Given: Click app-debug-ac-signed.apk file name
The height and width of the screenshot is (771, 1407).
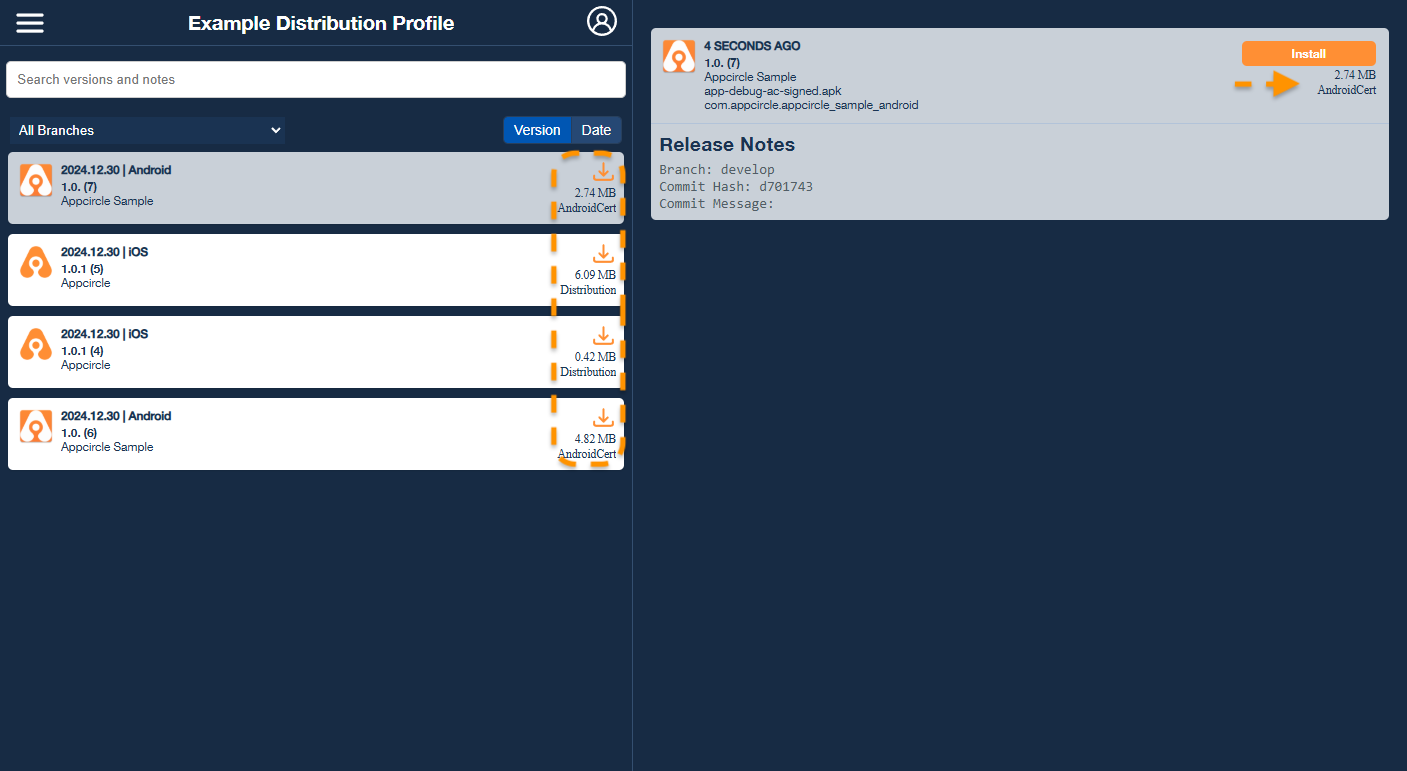Looking at the screenshot, I should click(773, 91).
